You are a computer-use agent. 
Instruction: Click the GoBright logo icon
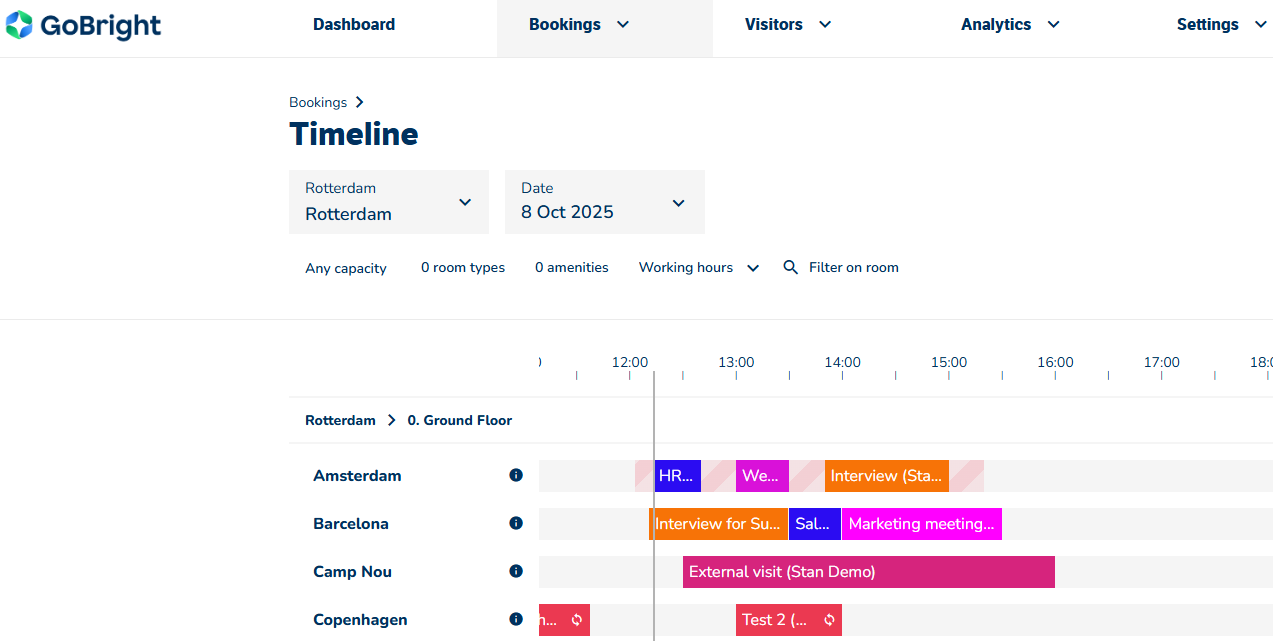[x=19, y=25]
